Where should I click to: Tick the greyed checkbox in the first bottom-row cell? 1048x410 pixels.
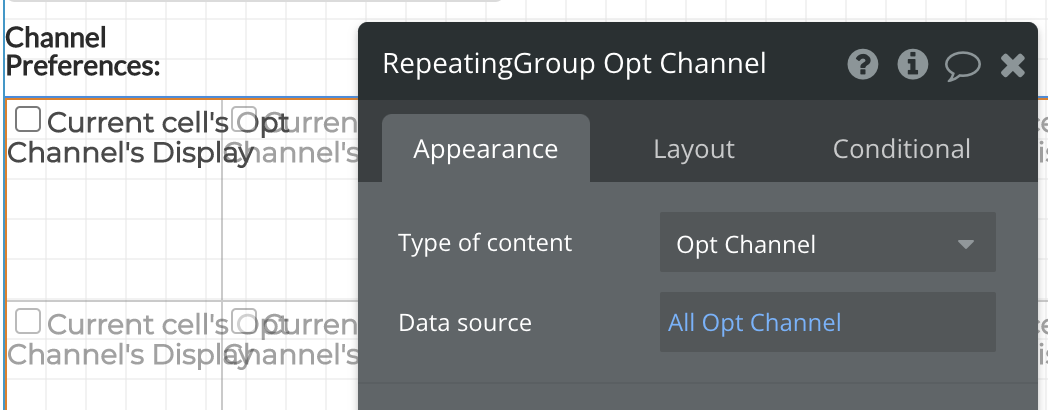[x=28, y=321]
